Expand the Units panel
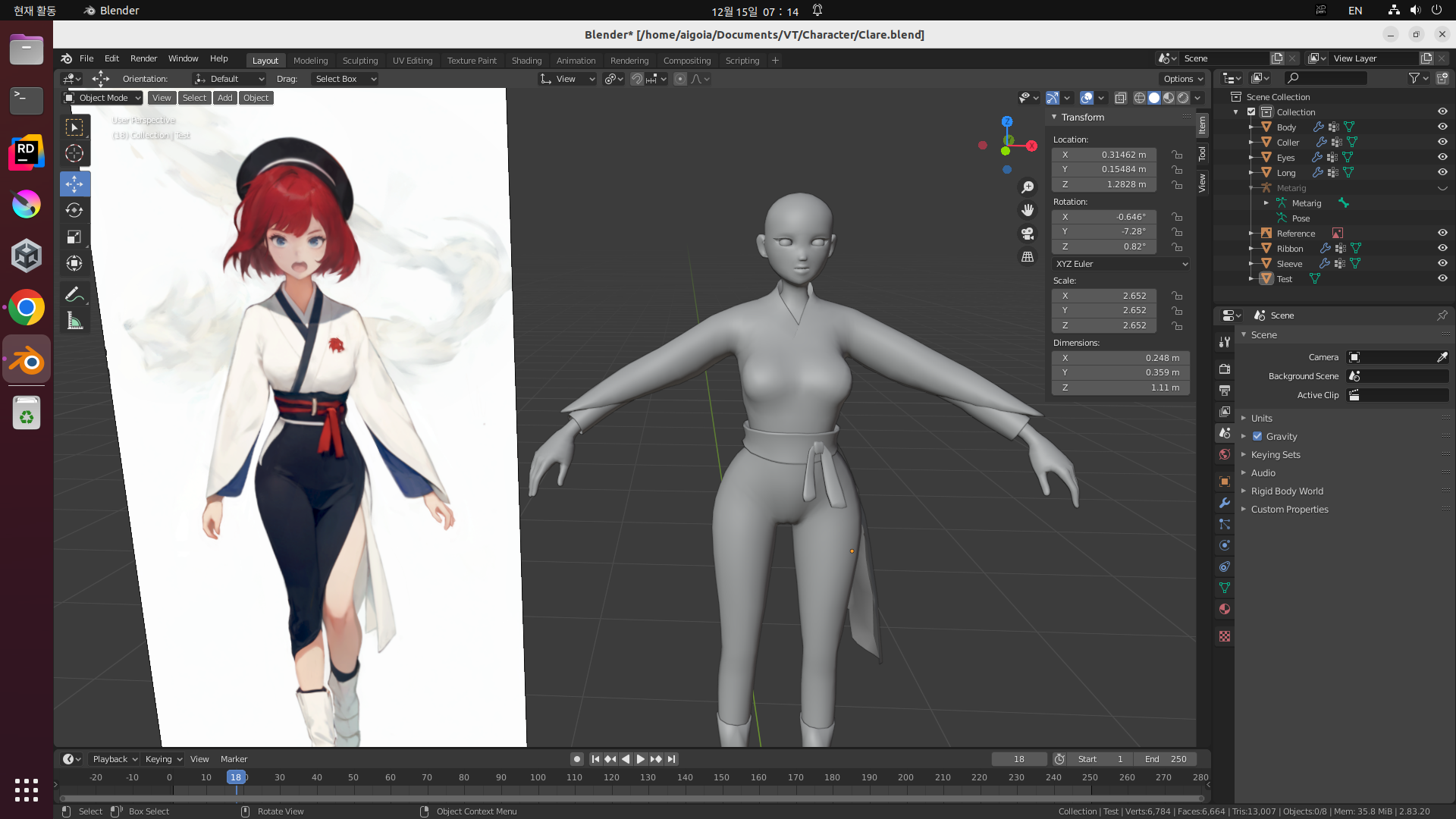The height and width of the screenshot is (819, 1456). [x=1262, y=418]
